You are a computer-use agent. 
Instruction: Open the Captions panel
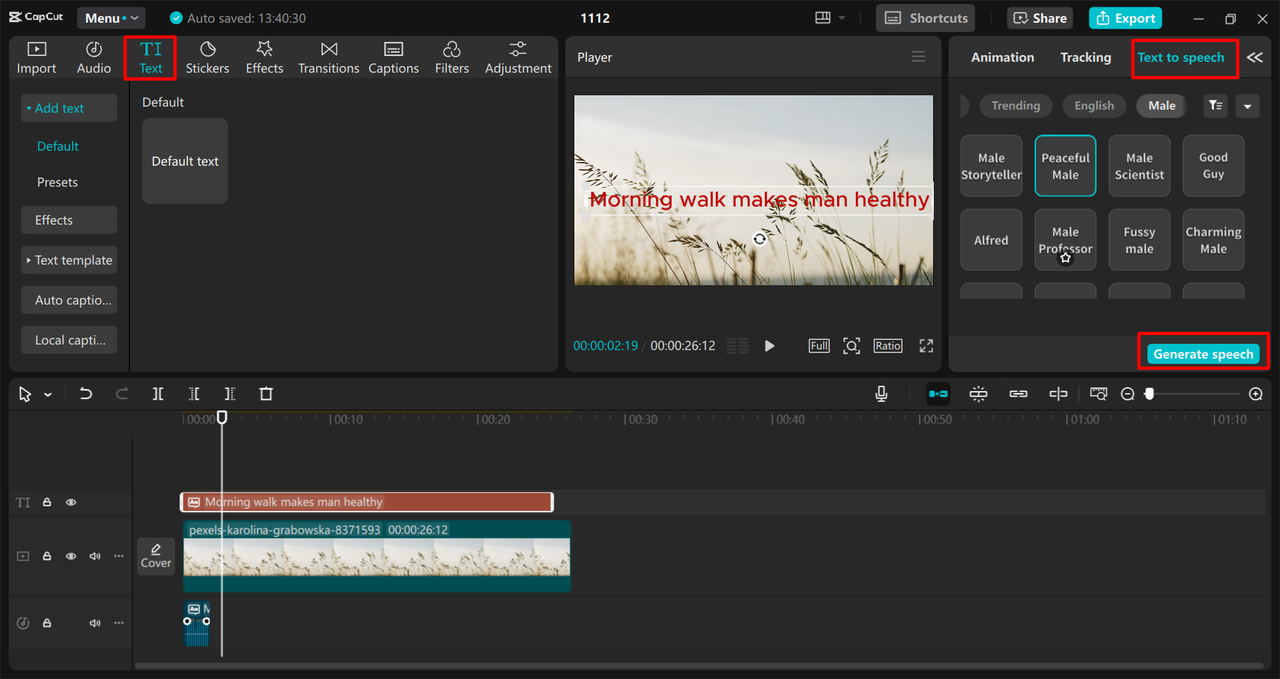tap(393, 58)
